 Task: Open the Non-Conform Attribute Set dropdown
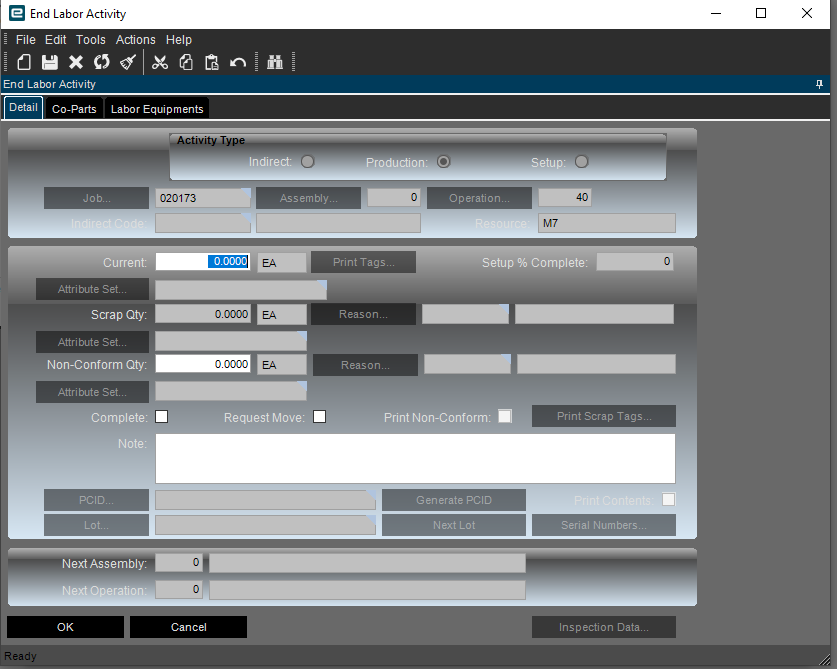(302, 385)
